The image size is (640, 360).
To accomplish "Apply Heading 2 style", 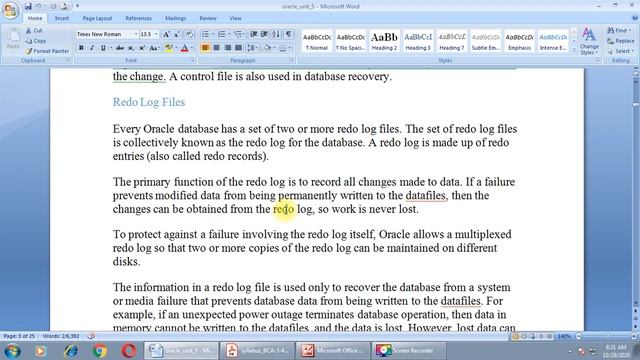I will [384, 41].
